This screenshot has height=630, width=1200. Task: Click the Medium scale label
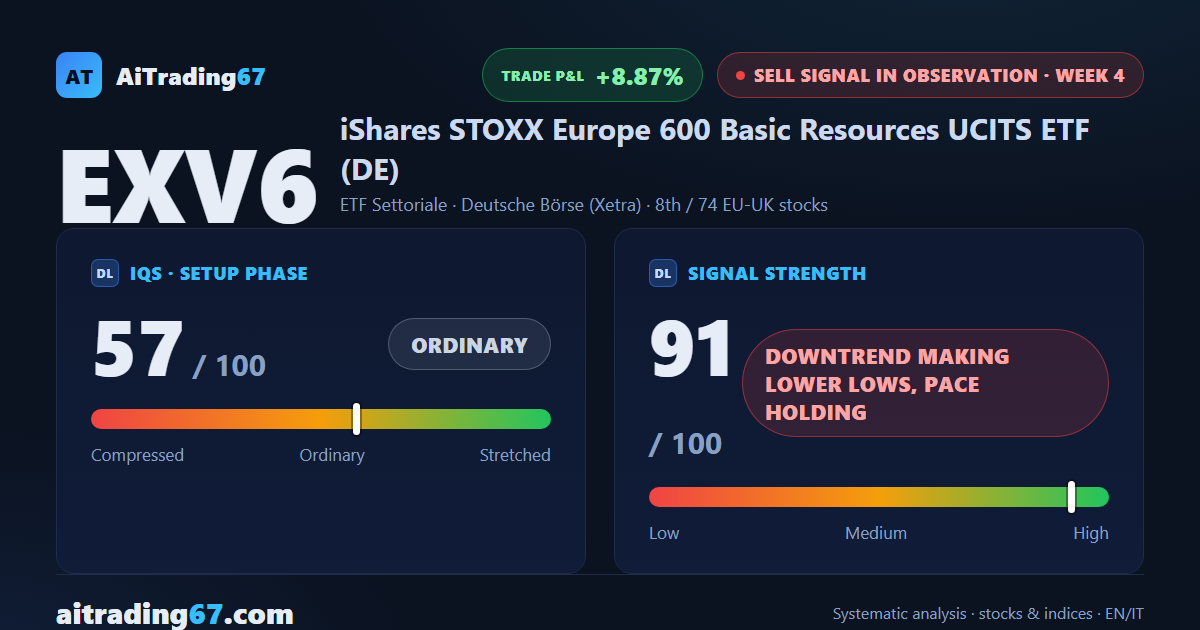pyautogui.click(x=876, y=533)
